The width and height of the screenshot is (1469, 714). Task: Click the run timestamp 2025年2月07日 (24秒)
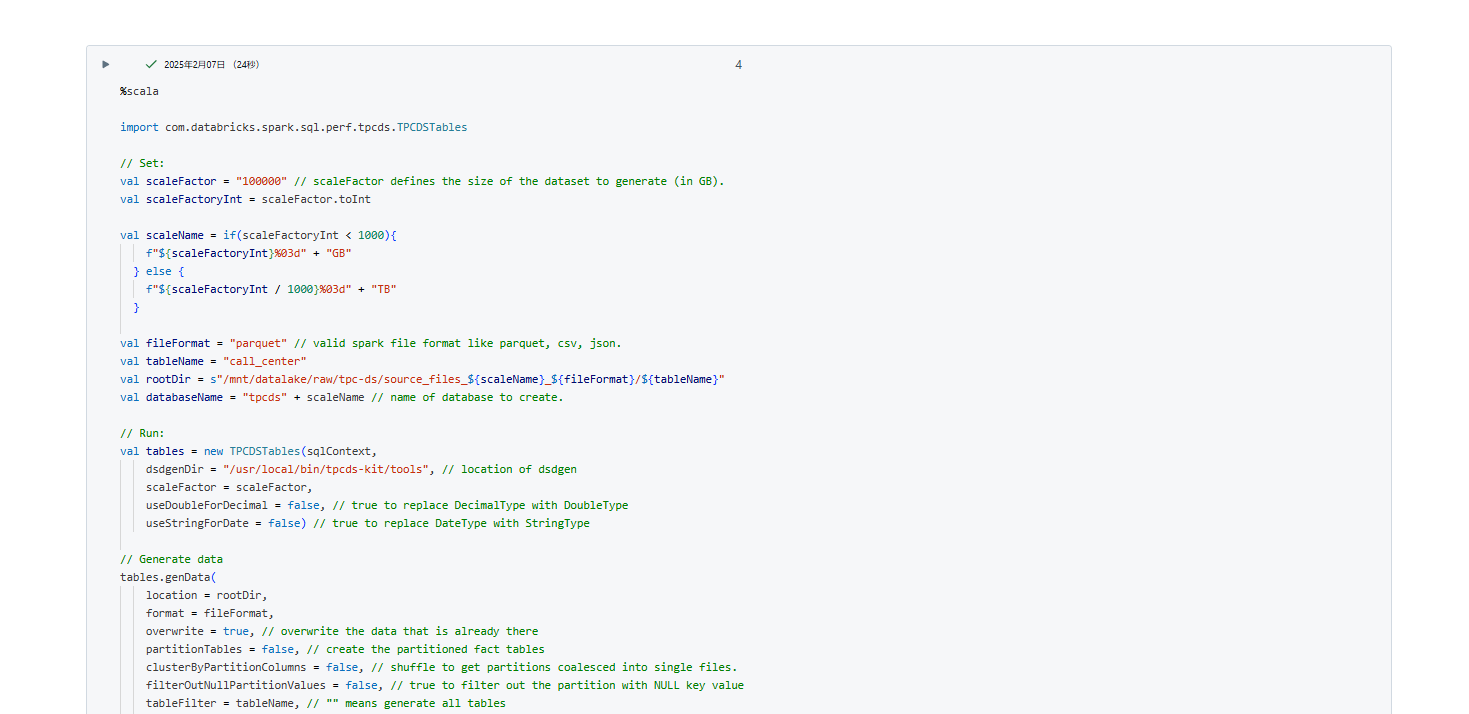(211, 65)
